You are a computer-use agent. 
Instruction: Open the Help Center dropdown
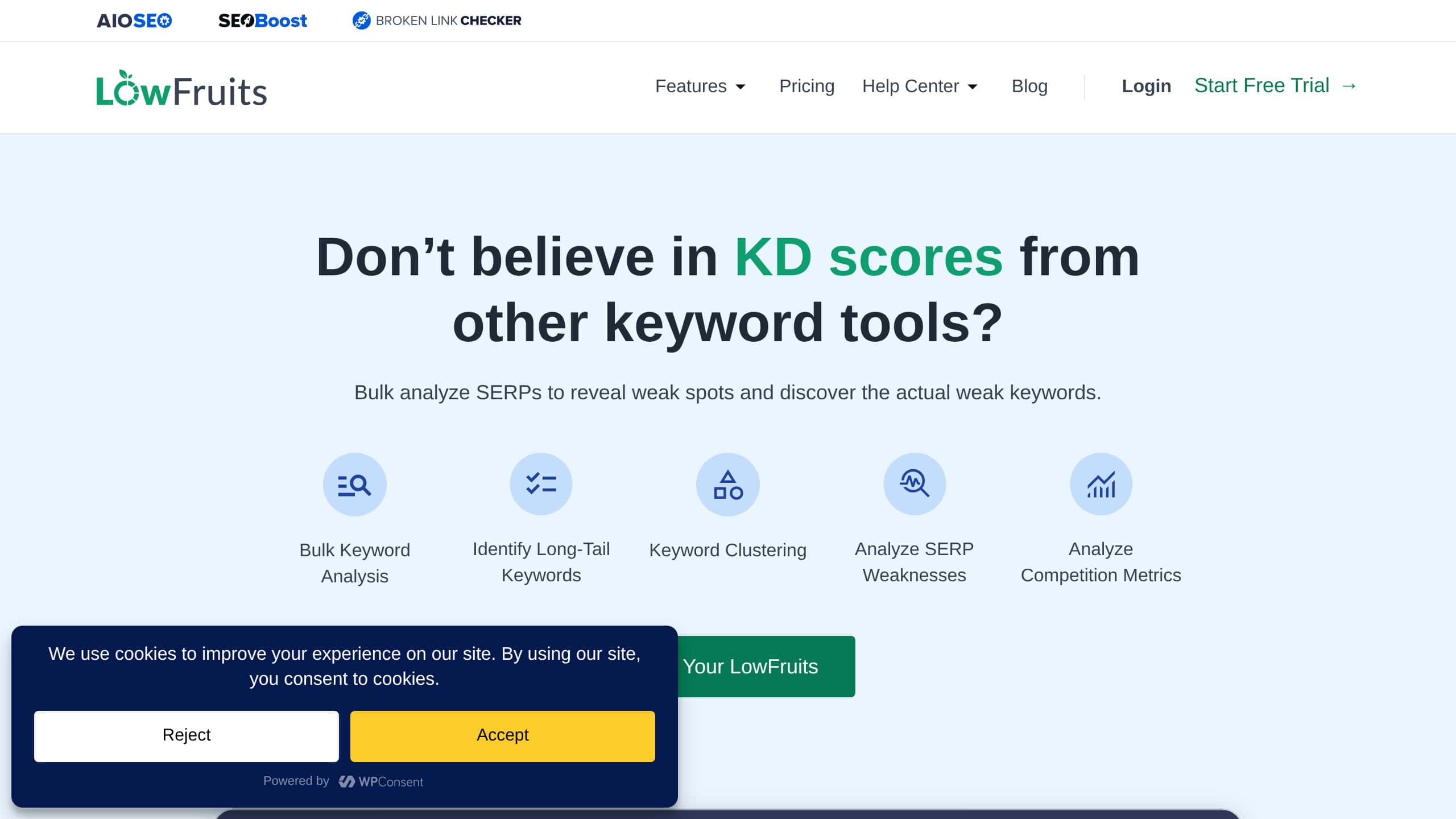[910, 86]
